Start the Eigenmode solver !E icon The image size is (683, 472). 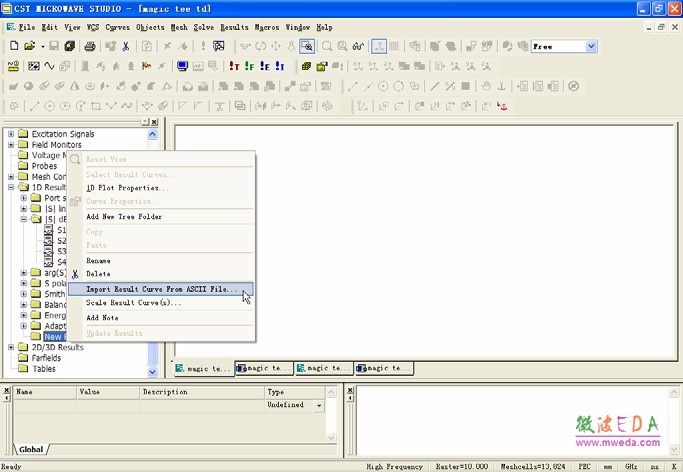pyautogui.click(x=264, y=66)
